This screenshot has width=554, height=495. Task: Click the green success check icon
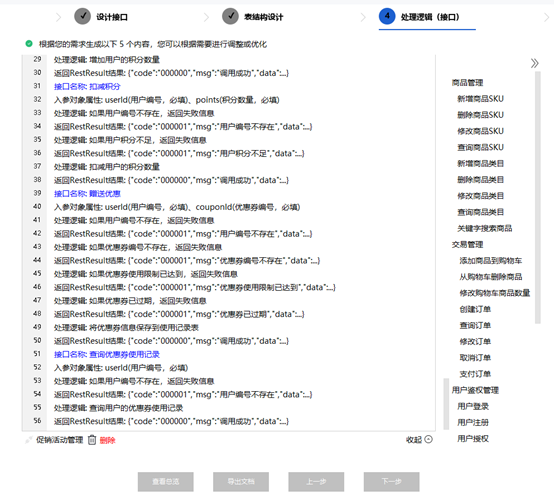29,44
